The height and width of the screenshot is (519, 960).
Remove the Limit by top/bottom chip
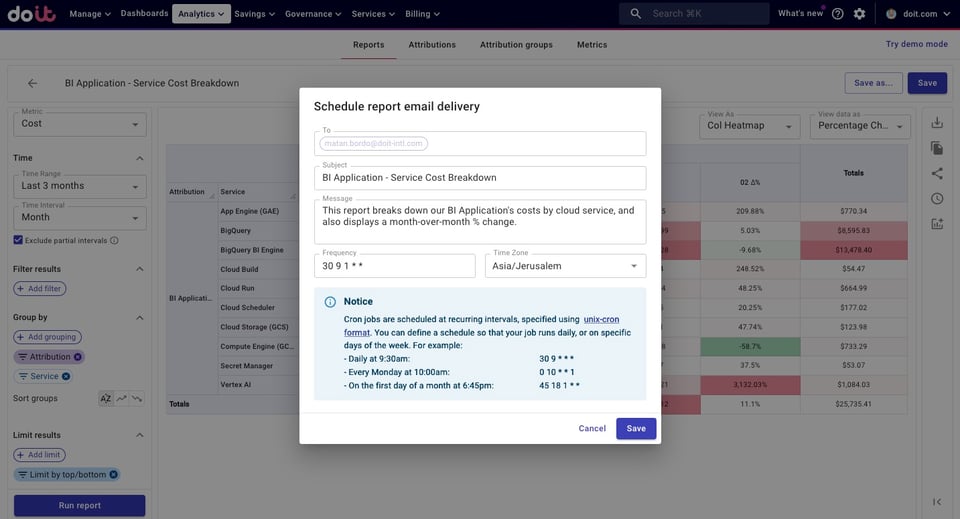tap(113, 474)
